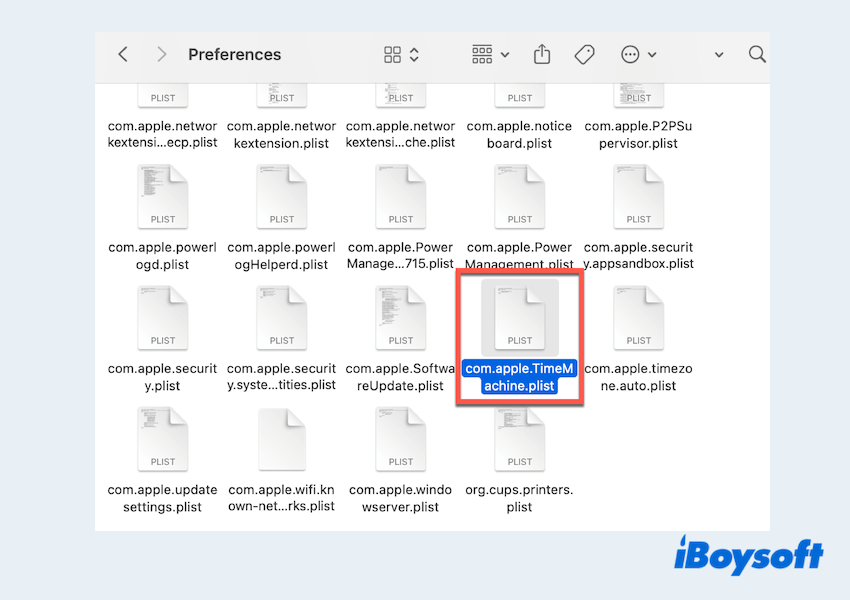
Task: Select com.apple.SoftwareUpdate.plist file icon
Action: pos(401,318)
